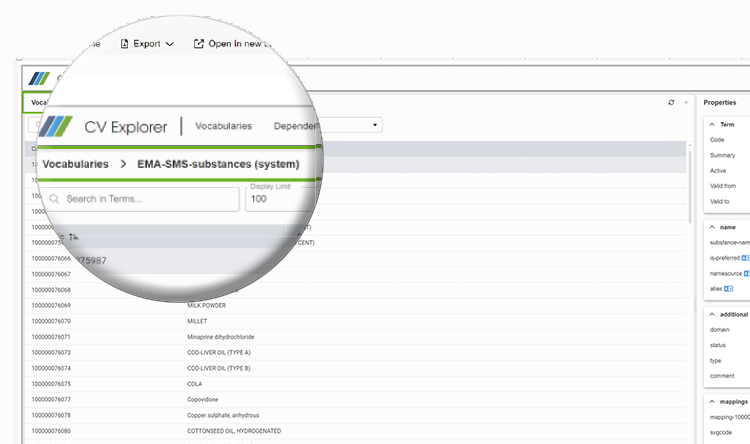This screenshot has height=444, width=750.
Task: Focus the Search in Terms field
Action: pos(142,199)
